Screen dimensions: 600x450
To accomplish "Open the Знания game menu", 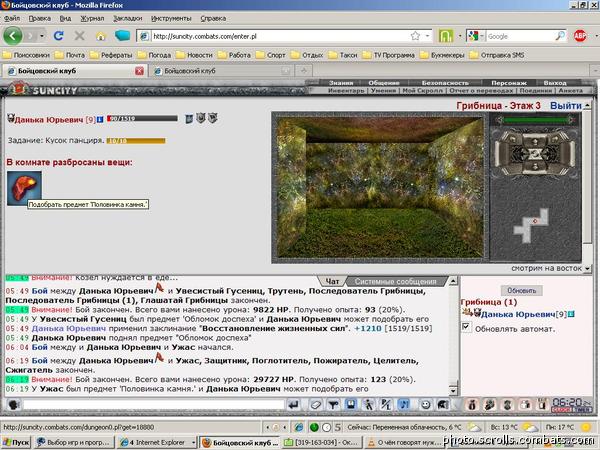I will pos(341,83).
